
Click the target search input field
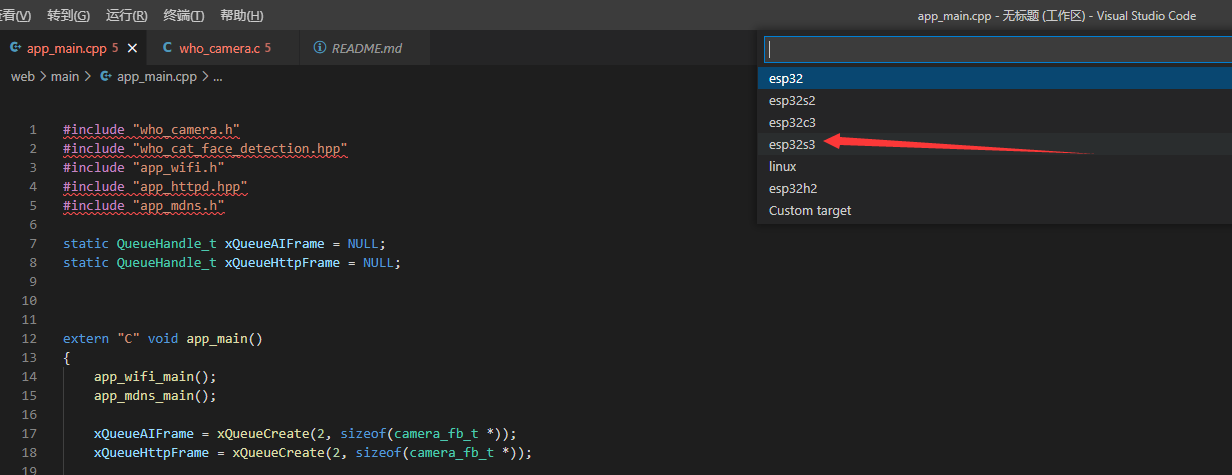click(x=997, y=49)
